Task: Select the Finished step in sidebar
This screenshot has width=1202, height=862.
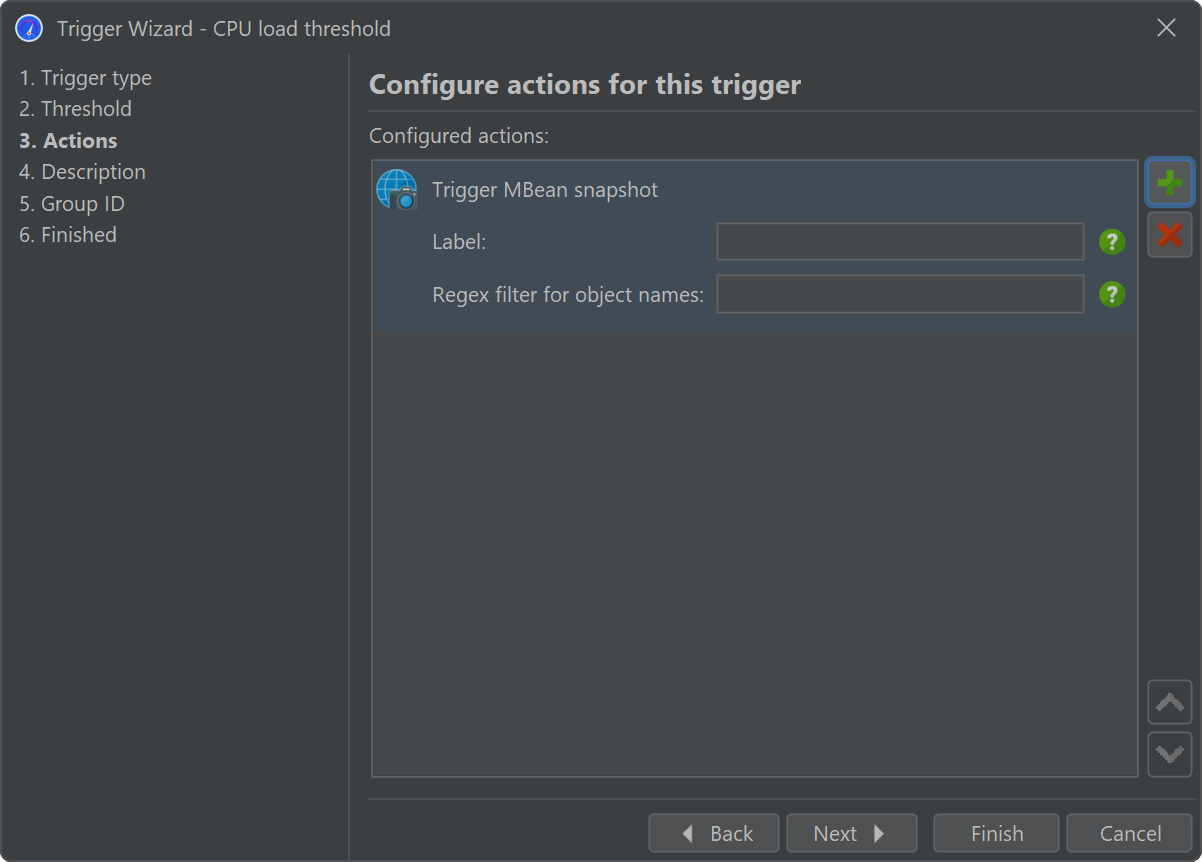Action: click(x=68, y=235)
